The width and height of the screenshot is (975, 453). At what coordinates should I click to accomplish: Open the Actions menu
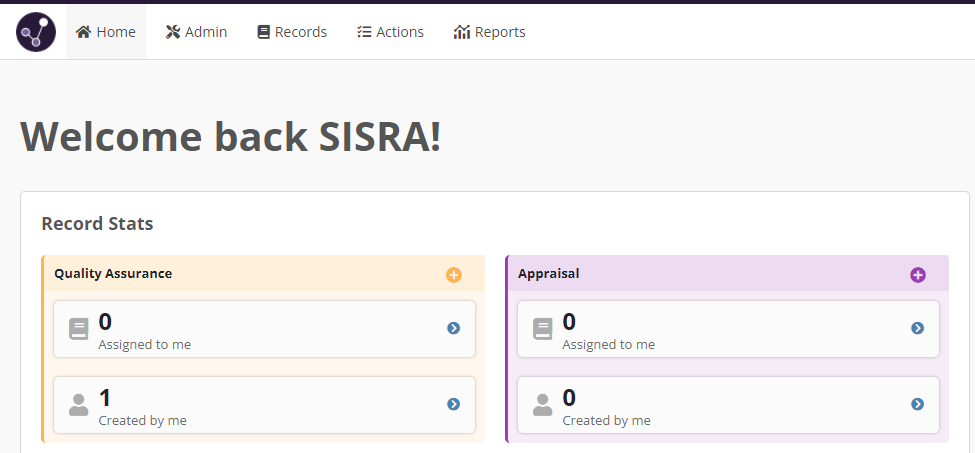pyautogui.click(x=390, y=32)
